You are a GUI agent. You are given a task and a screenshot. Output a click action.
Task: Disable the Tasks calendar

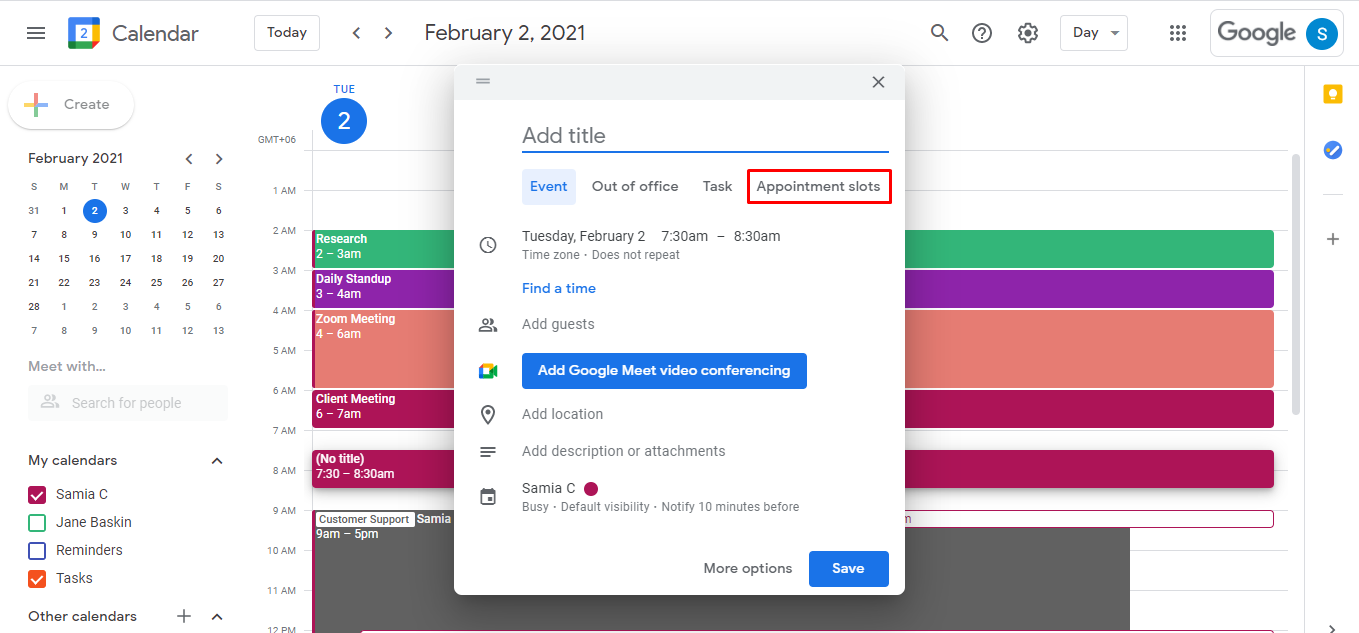click(x=37, y=578)
